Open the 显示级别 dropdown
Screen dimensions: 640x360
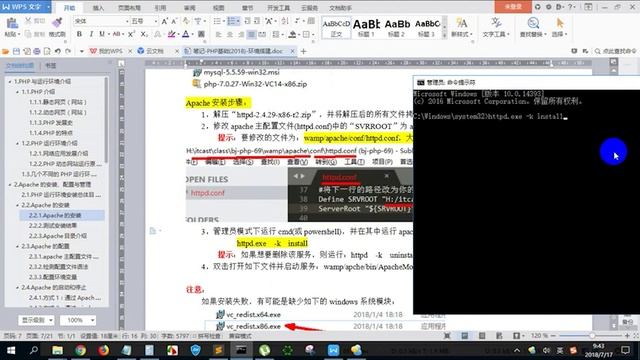click(36, 320)
